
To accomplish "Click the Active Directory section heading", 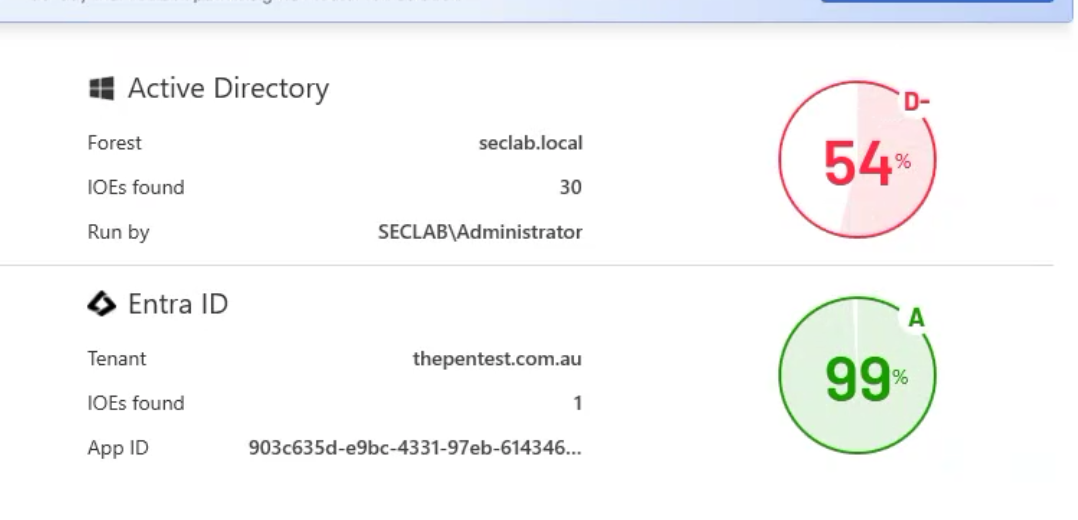I will (228, 88).
